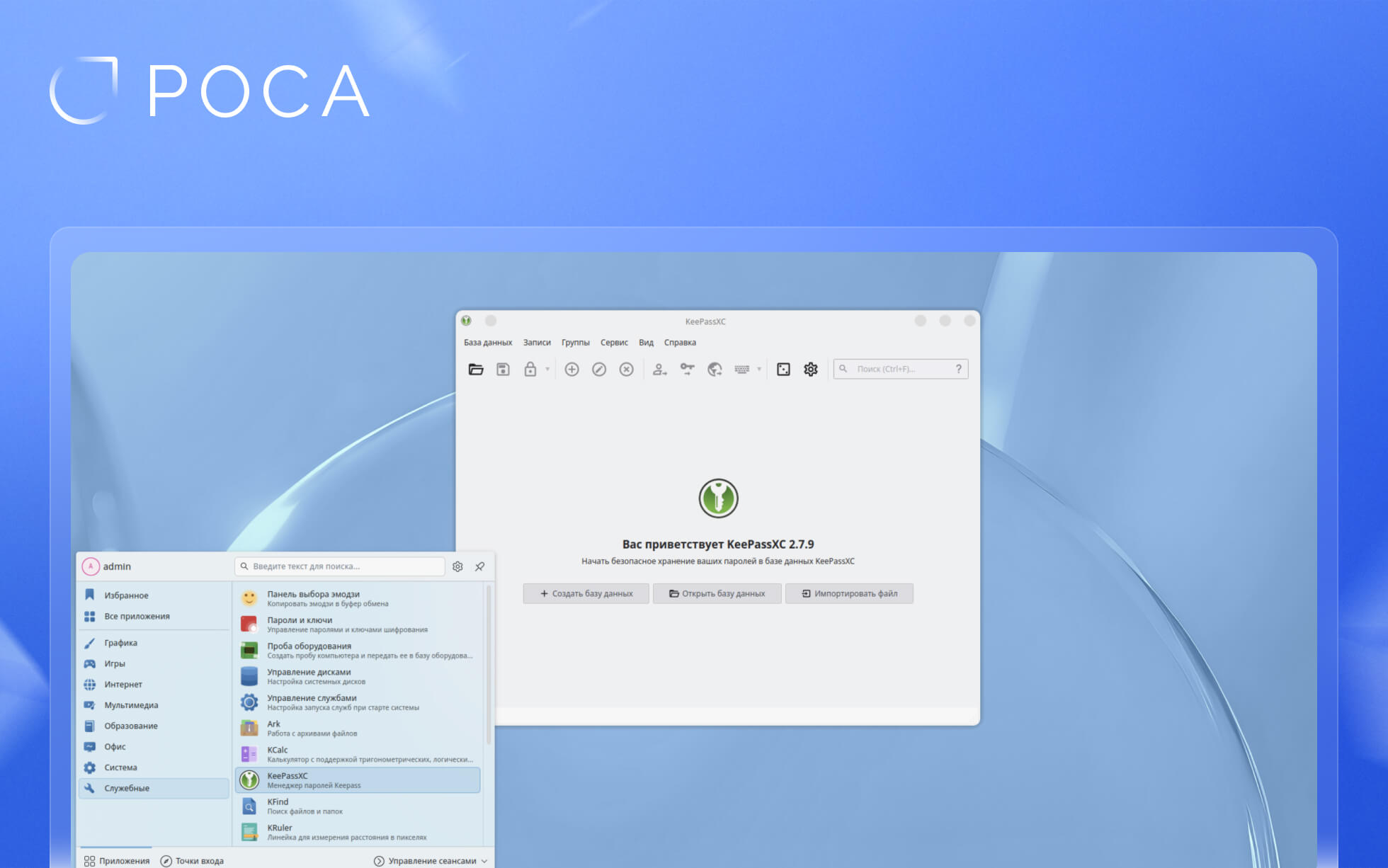Viewport: 1388px width, 868px height.
Task: Open the Сервис menu
Action: point(614,342)
